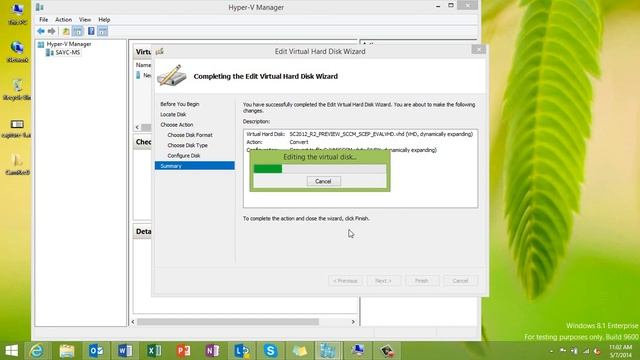Open the Network desktop icon

(17, 51)
